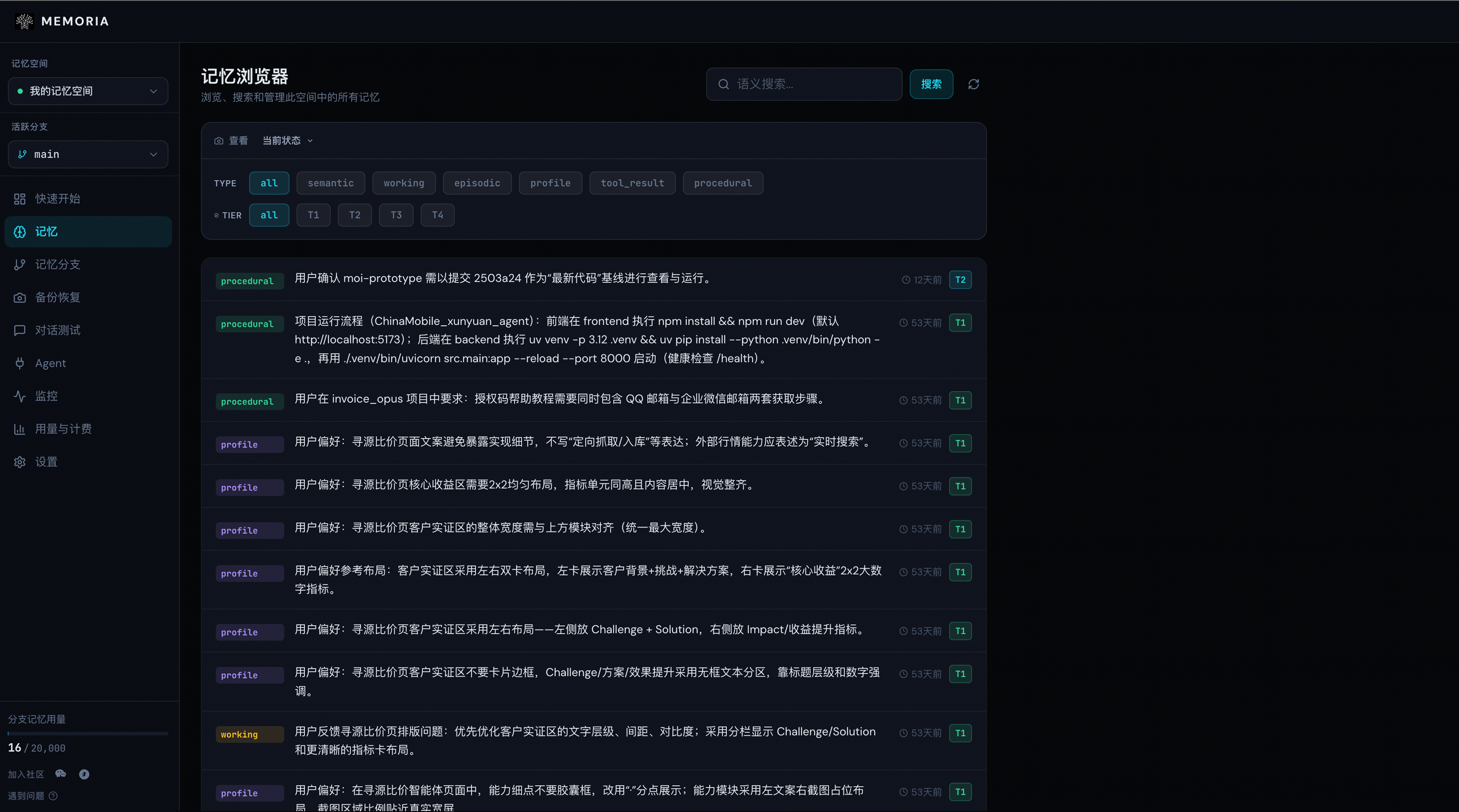Navigate to 记忆分支 in sidebar
The image size is (1459, 812).
click(x=88, y=265)
